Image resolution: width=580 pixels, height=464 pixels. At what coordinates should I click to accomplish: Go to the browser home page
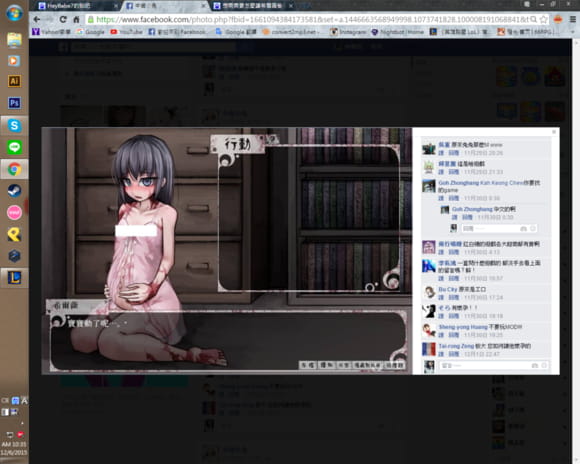(76, 20)
